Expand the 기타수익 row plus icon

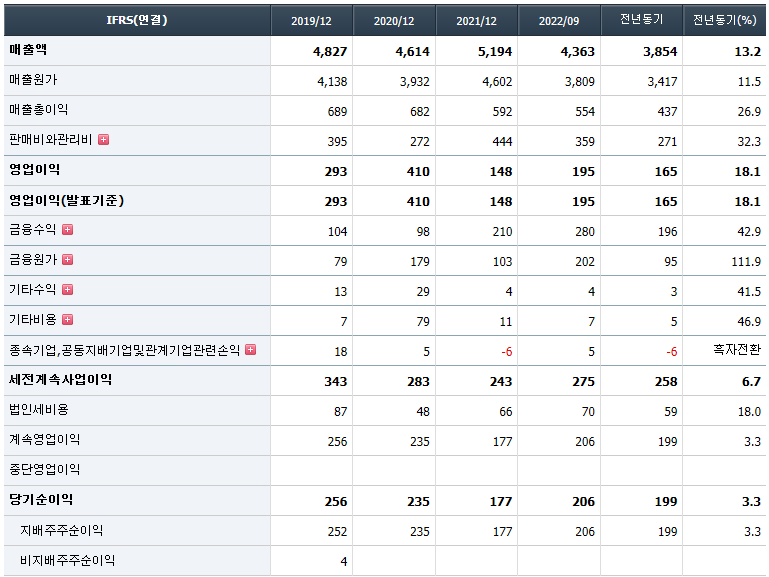pyautogui.click(x=68, y=290)
